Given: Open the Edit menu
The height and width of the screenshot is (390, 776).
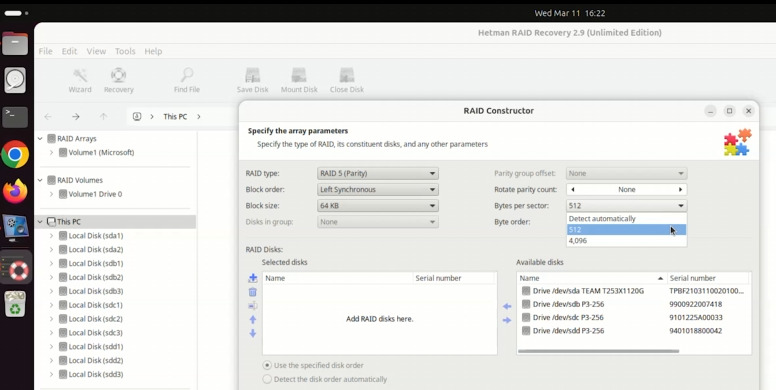Looking at the screenshot, I should click(x=69, y=51).
